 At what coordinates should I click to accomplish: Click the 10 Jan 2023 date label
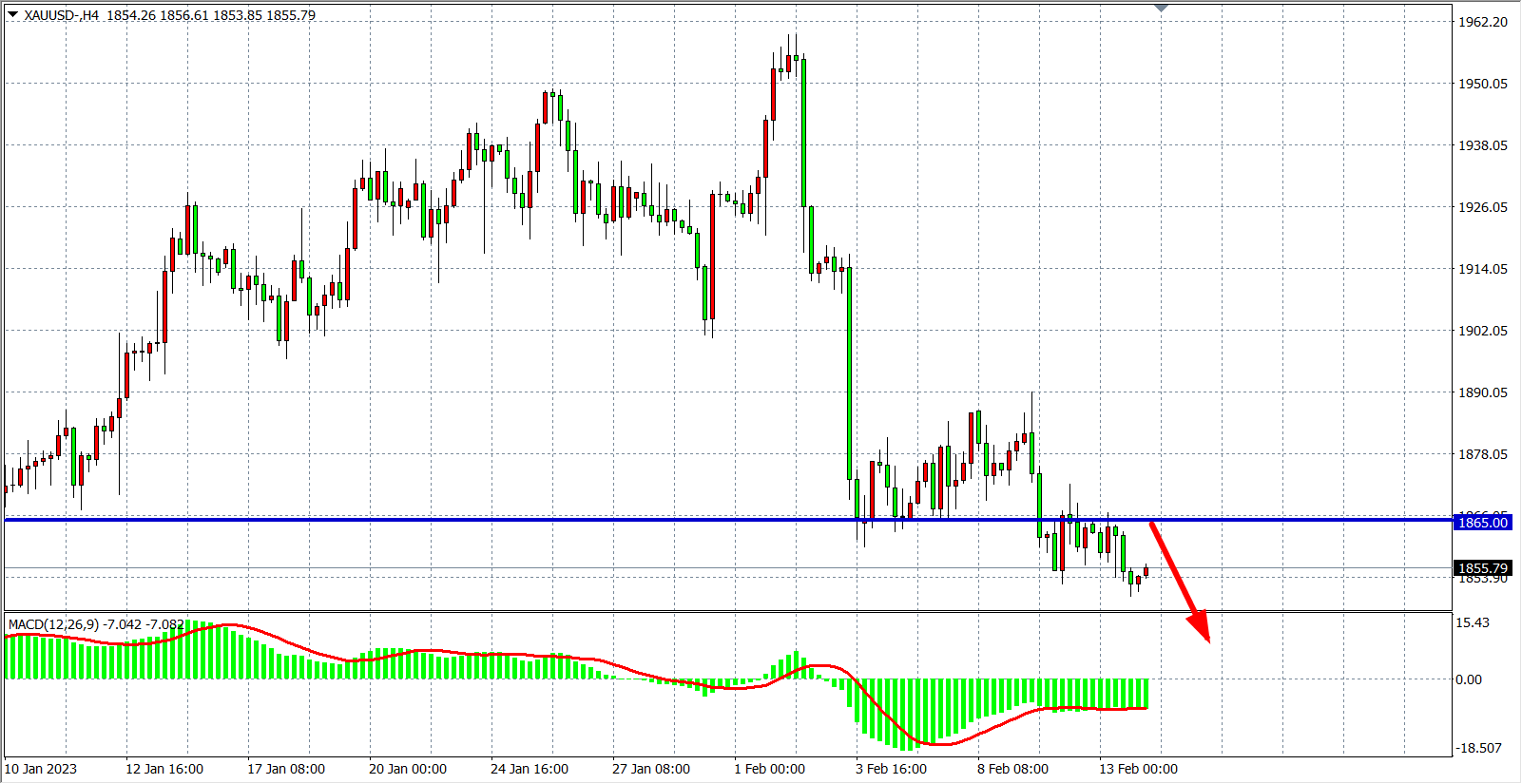click(41, 769)
